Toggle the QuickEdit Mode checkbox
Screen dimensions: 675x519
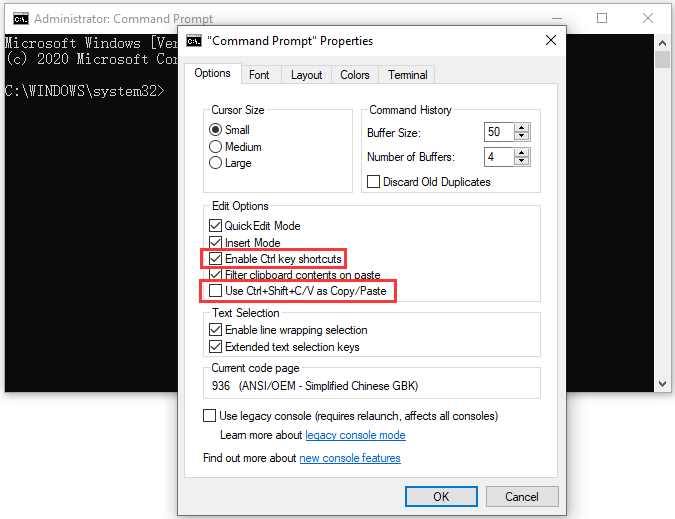[x=215, y=226]
